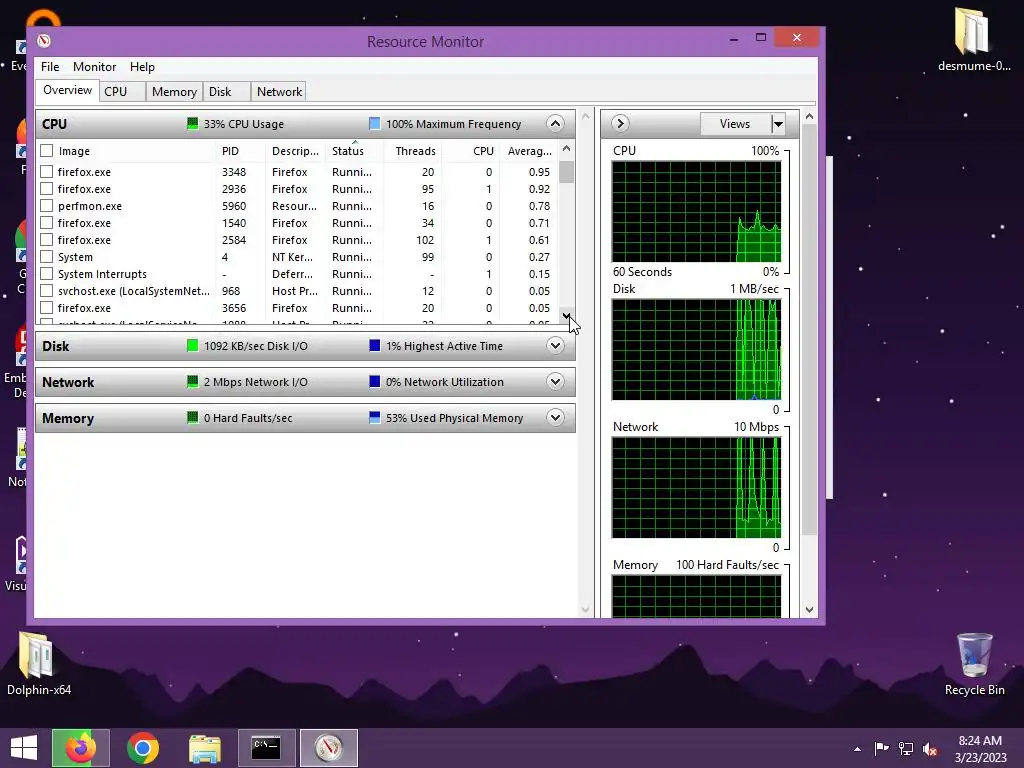Click the green CPU Usage indicator square

(x=192, y=123)
